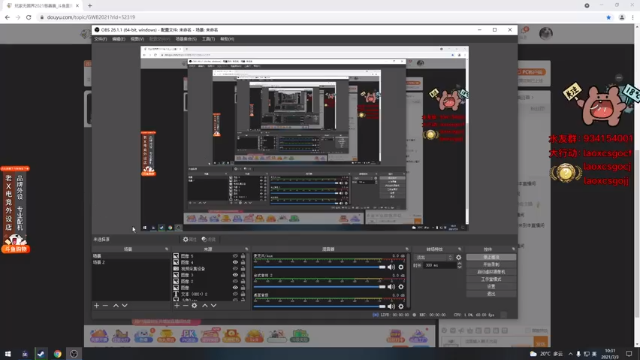Open source properties gear in Sources toolbar
The image size is (640, 360).
[x=194, y=306]
